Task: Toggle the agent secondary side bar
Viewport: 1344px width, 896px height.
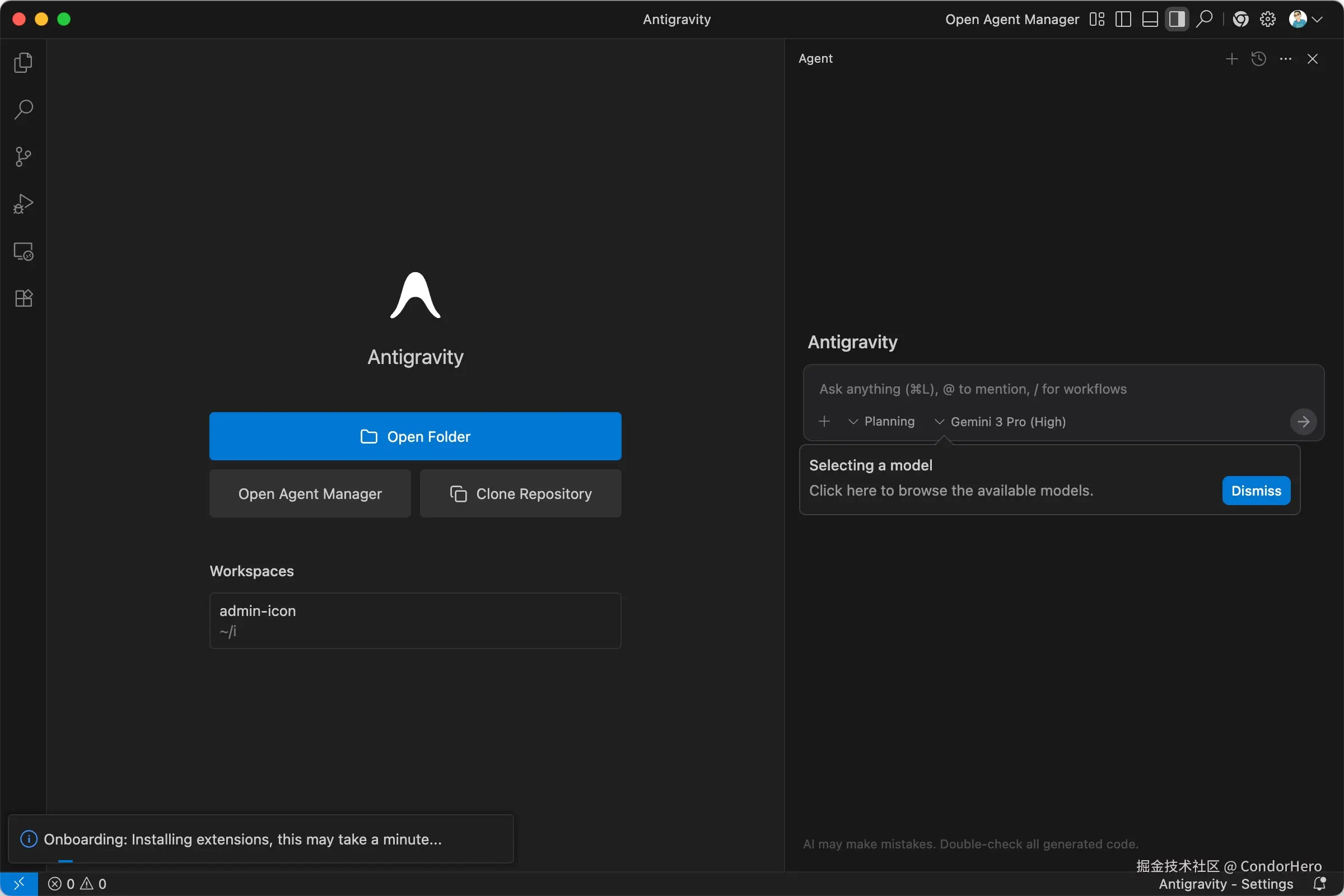Action: [1177, 20]
